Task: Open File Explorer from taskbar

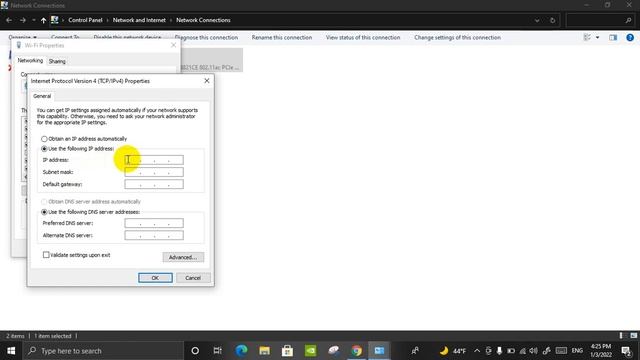Action: click(264, 351)
